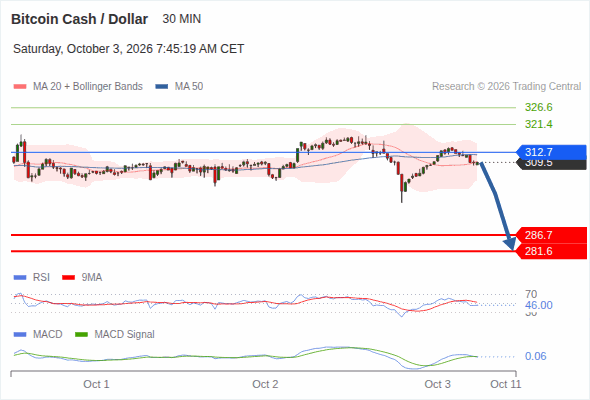Viewport: 590px width, 400px height.
Task: Click the Oct 2 date axis label
Action: tap(265, 384)
